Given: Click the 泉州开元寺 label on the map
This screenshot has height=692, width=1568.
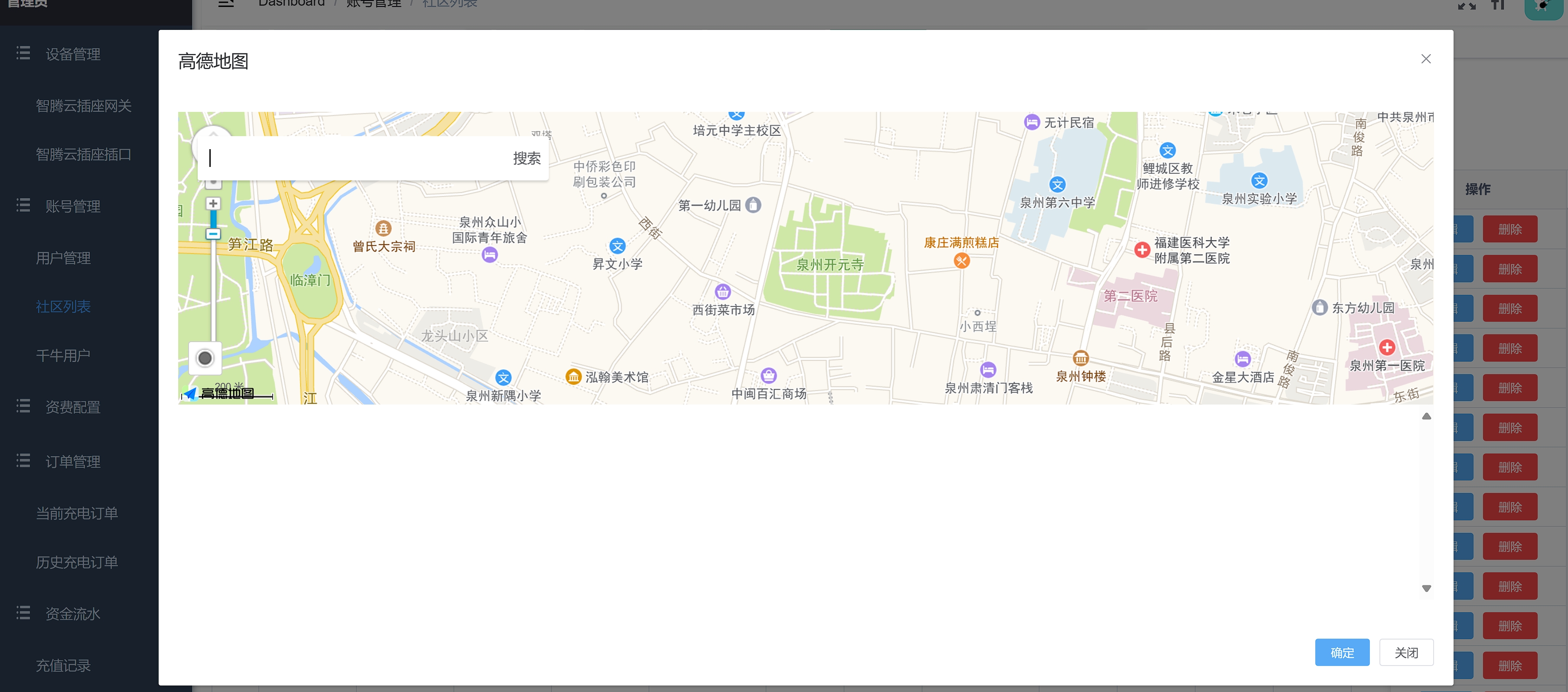Looking at the screenshot, I should pos(830,265).
